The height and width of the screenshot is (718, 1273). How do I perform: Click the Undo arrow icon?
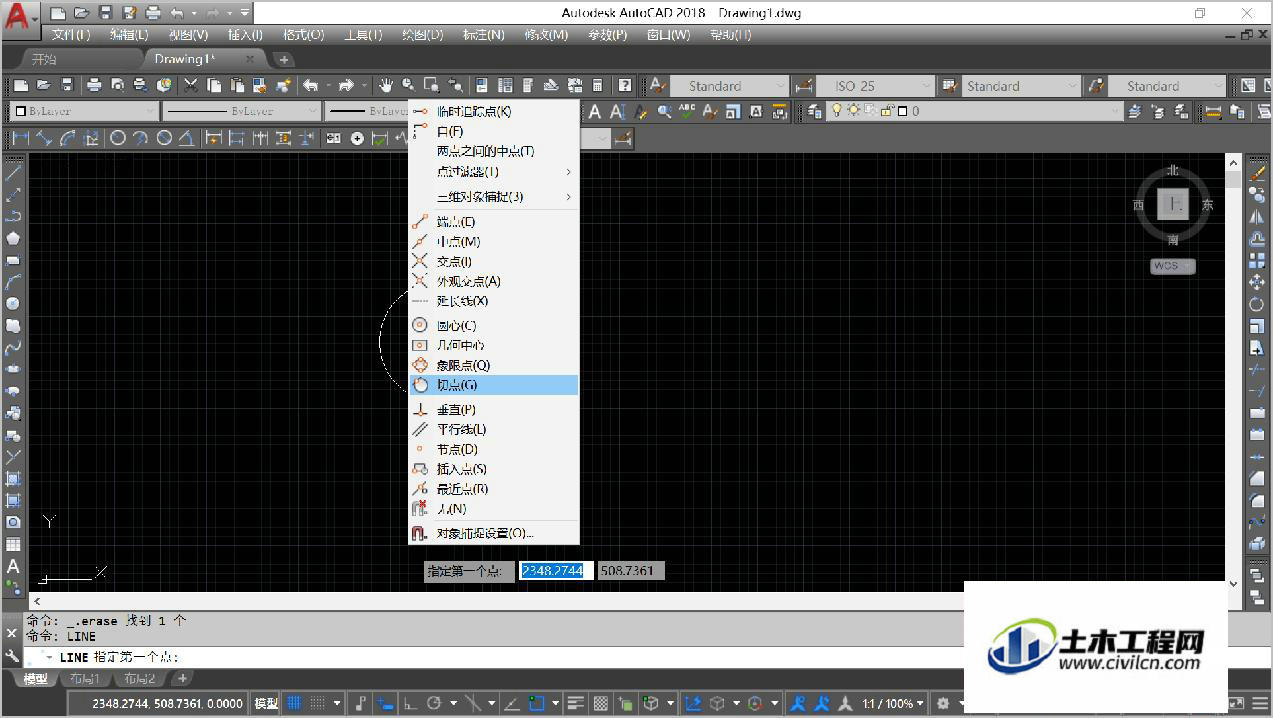tap(311, 86)
